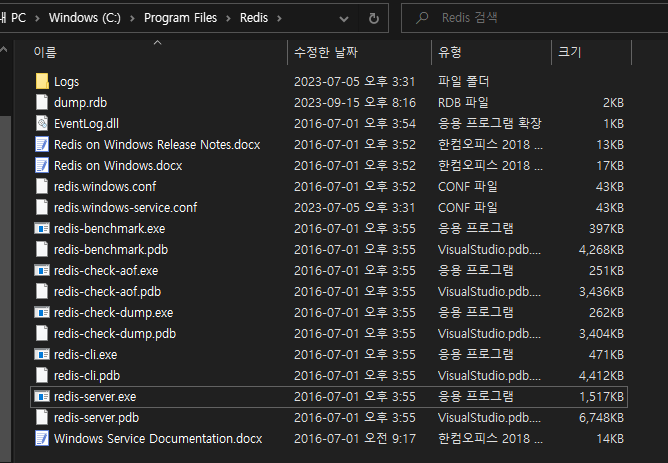Click the EventLog.dll file icon
The width and height of the screenshot is (668, 463).
[x=42, y=124]
